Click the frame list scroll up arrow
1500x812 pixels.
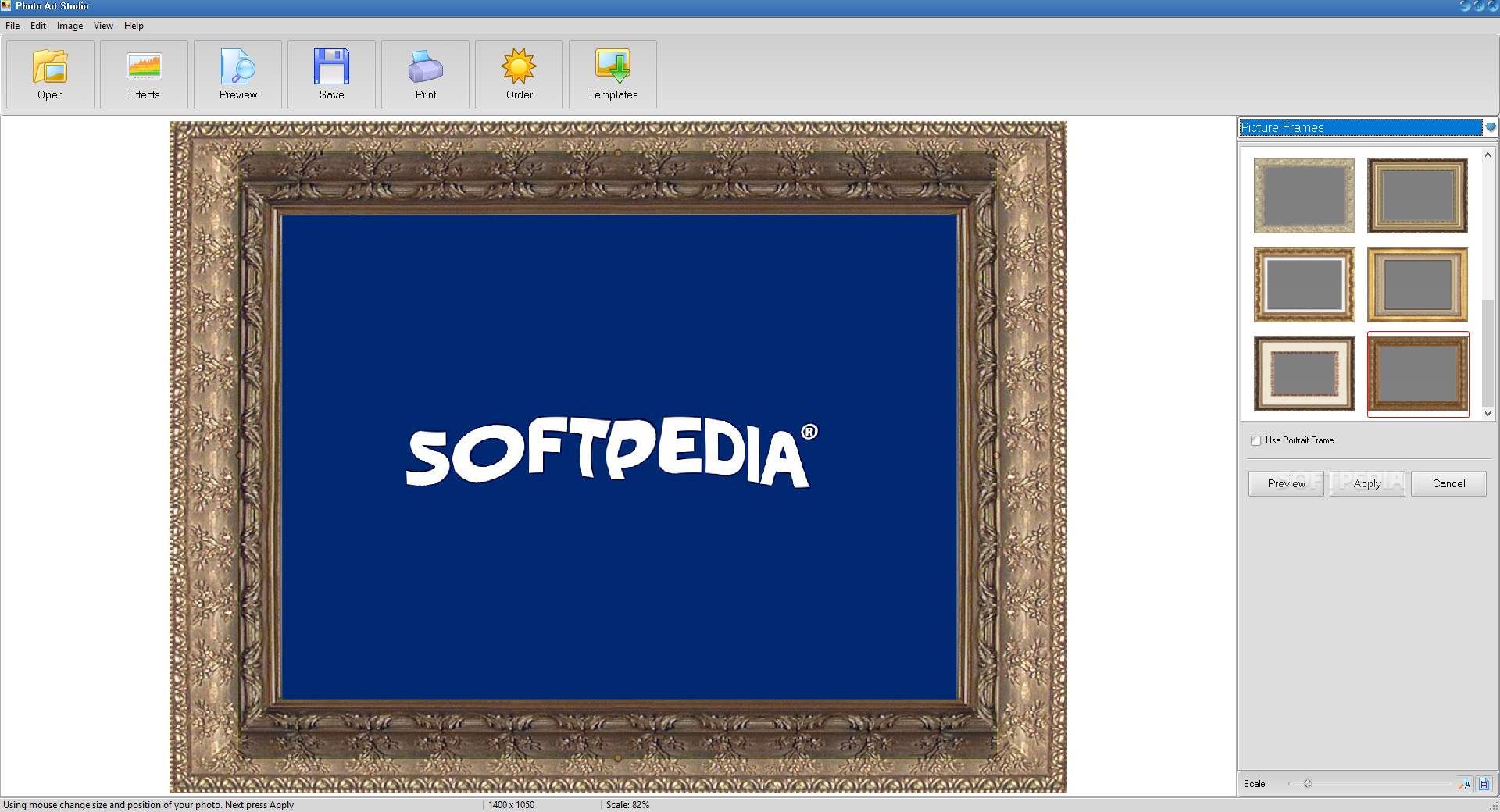pos(1487,155)
